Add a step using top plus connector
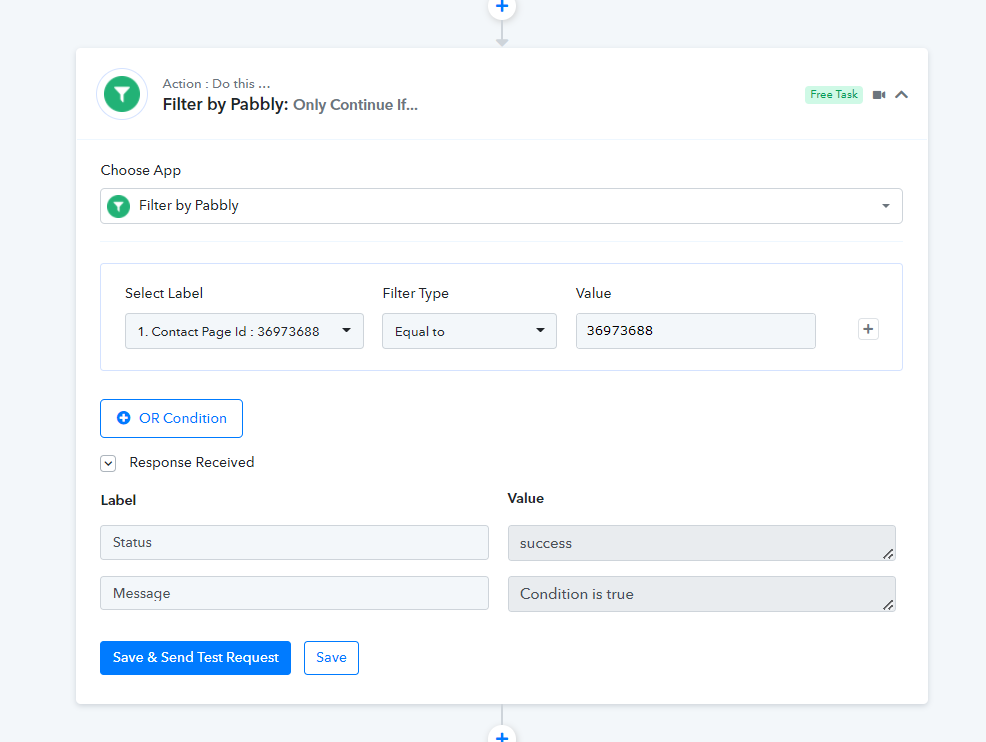 point(502,8)
